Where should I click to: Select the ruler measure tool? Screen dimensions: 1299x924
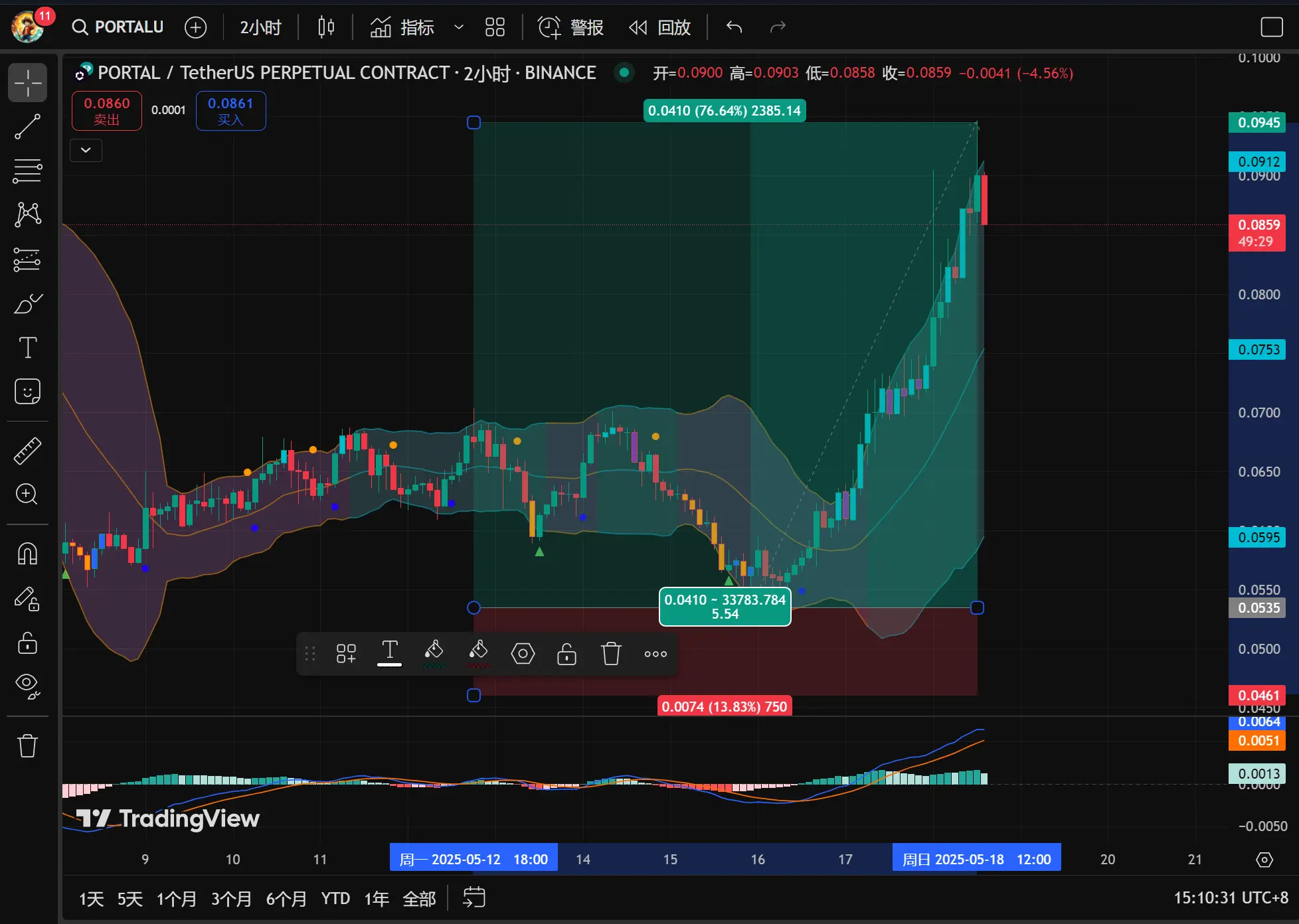pos(27,451)
